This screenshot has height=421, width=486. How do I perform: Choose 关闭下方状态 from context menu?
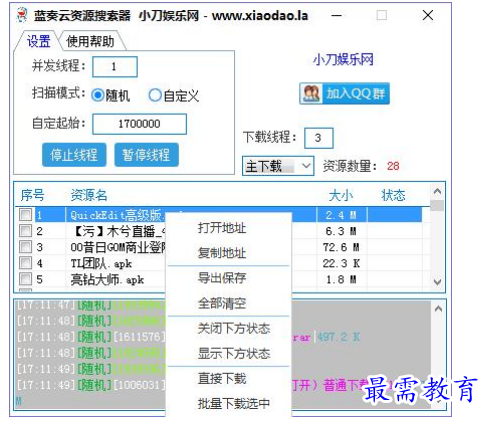point(234,329)
